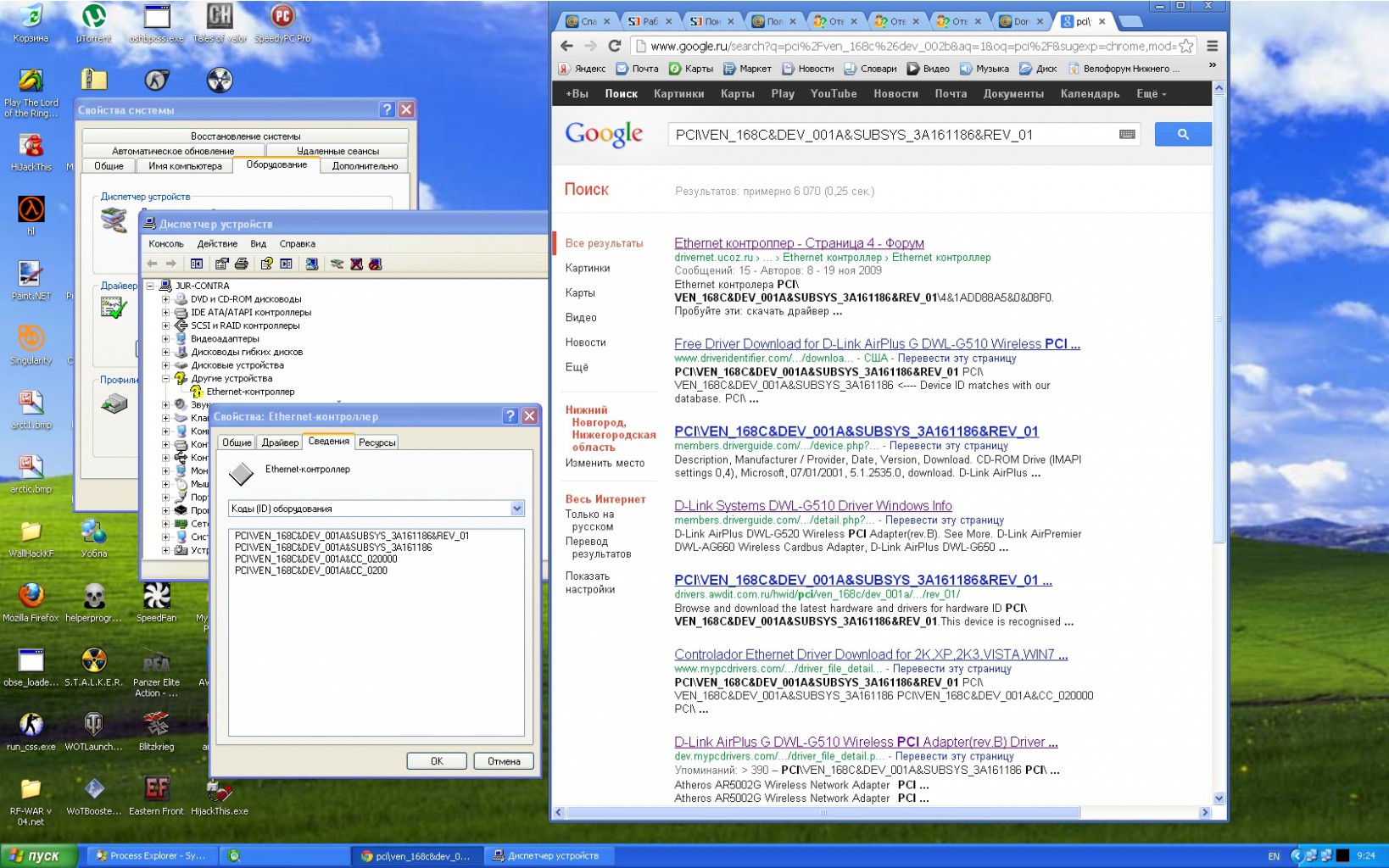Toggle console tree pane icon in Device Manager
This screenshot has height=868, width=1389.
197,264
